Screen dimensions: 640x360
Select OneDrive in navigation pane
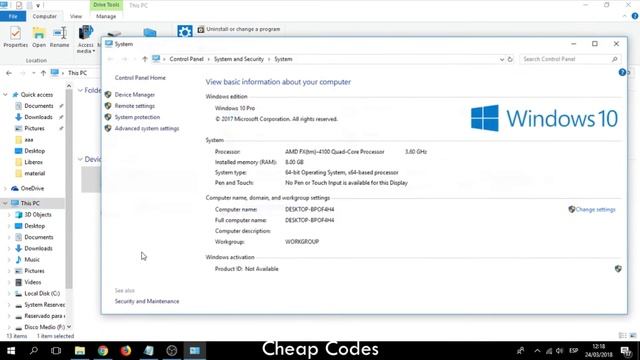click(32, 189)
